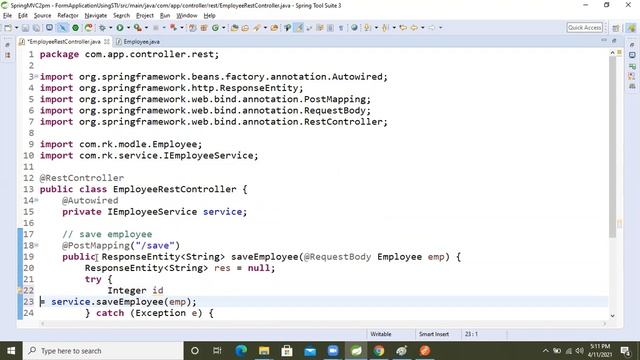Click the New Java Class icon

(215, 28)
